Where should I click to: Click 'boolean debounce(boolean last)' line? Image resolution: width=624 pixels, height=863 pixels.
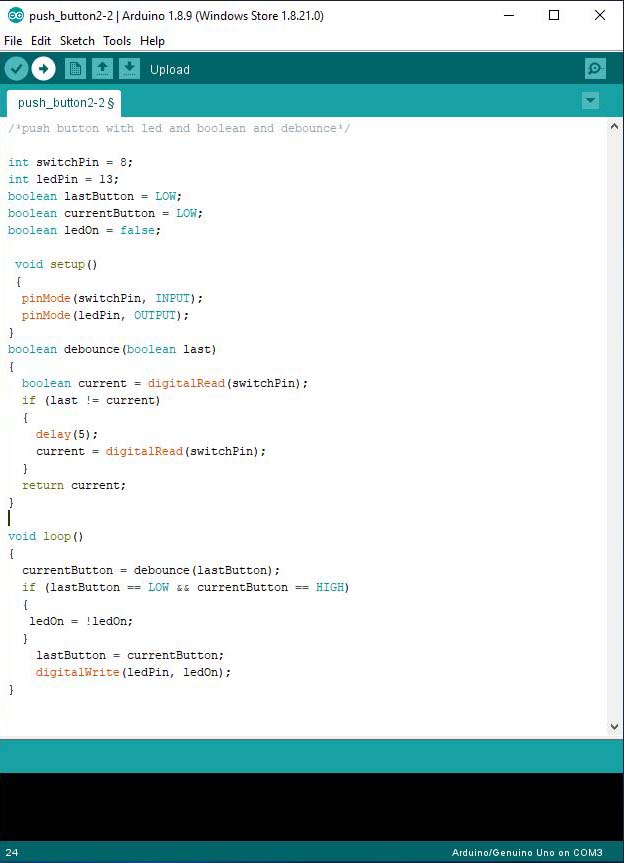click(x=112, y=349)
